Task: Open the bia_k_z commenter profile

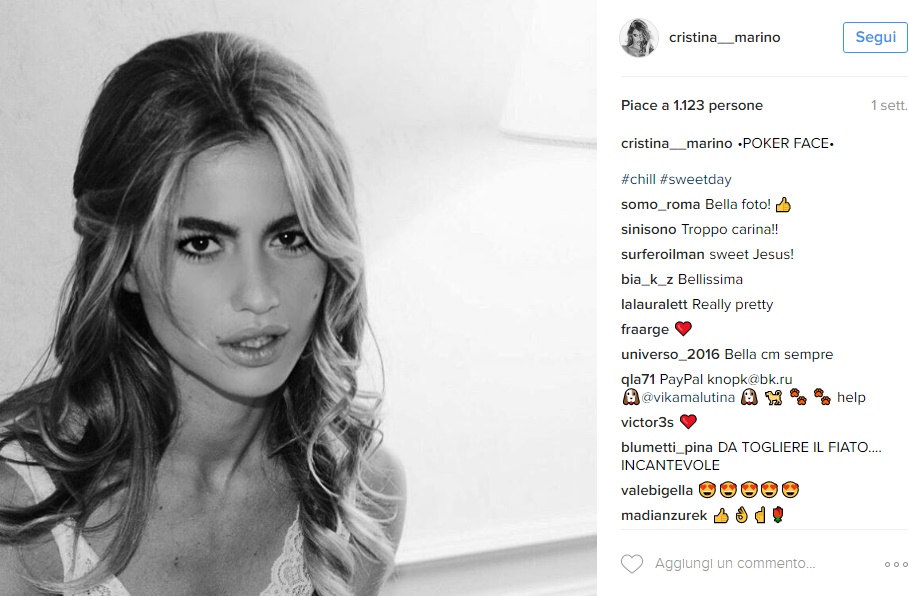Action: coord(647,279)
